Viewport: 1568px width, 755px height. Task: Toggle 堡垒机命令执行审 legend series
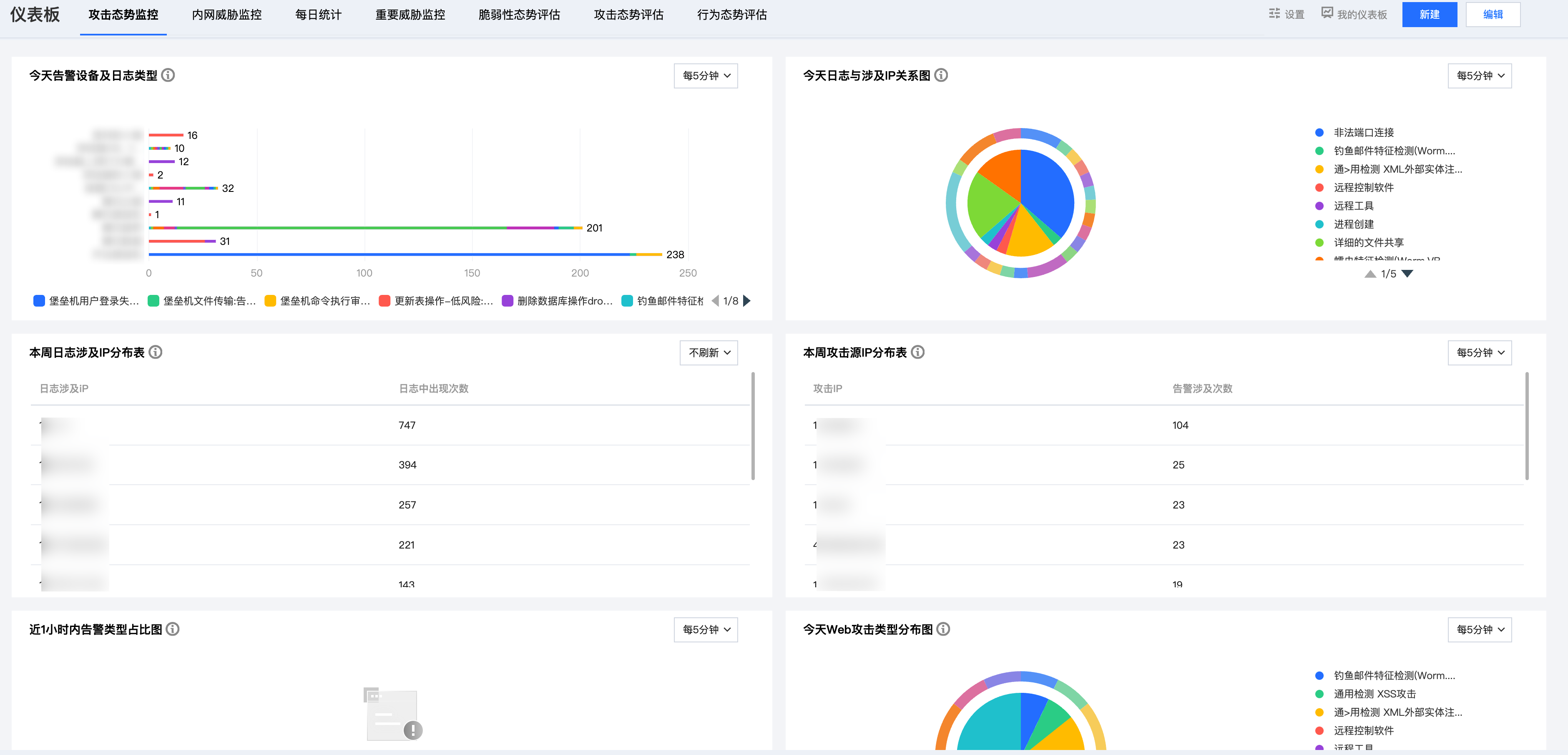tap(318, 301)
